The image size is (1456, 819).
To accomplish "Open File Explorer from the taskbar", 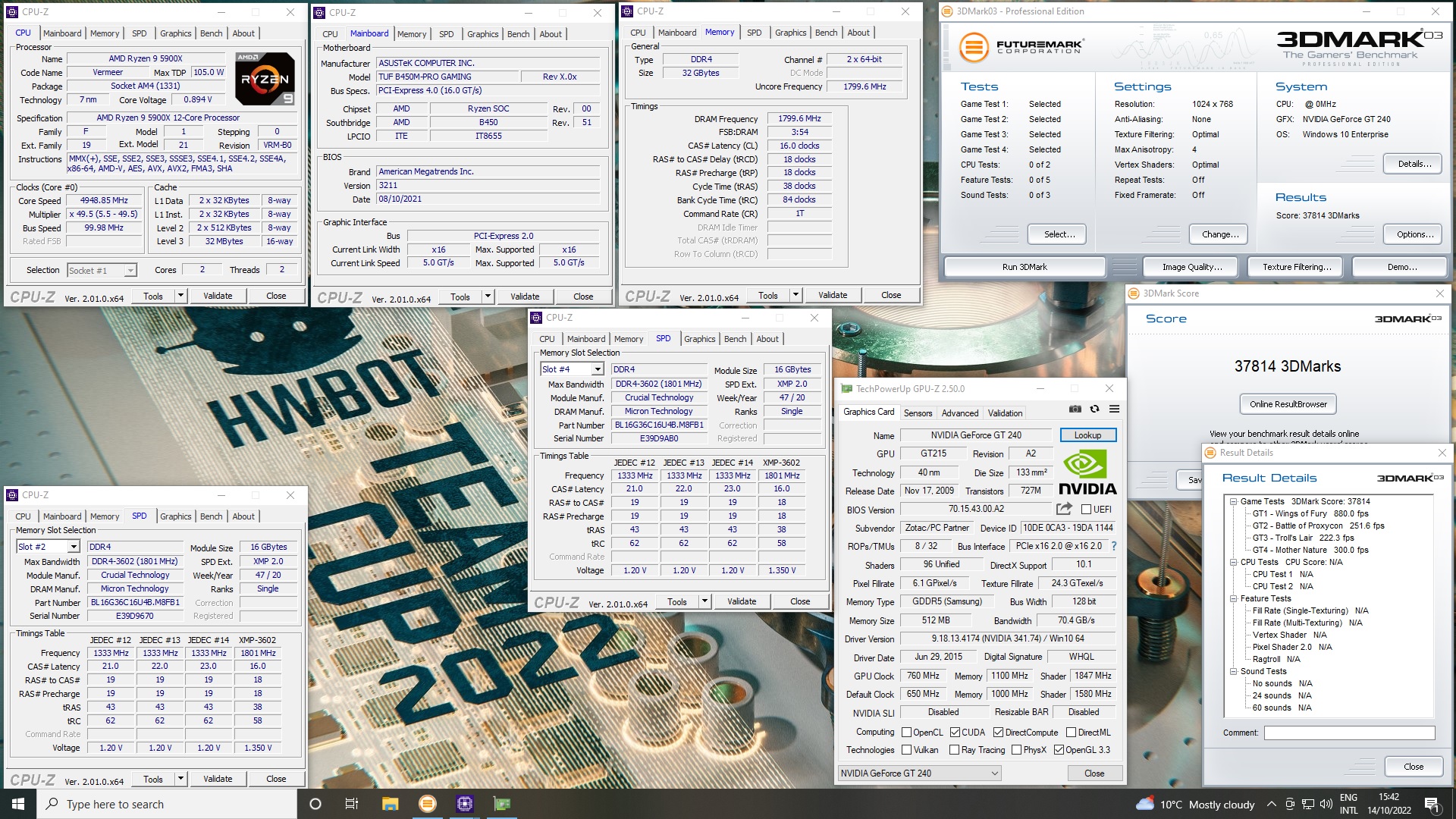I will pyautogui.click(x=390, y=804).
